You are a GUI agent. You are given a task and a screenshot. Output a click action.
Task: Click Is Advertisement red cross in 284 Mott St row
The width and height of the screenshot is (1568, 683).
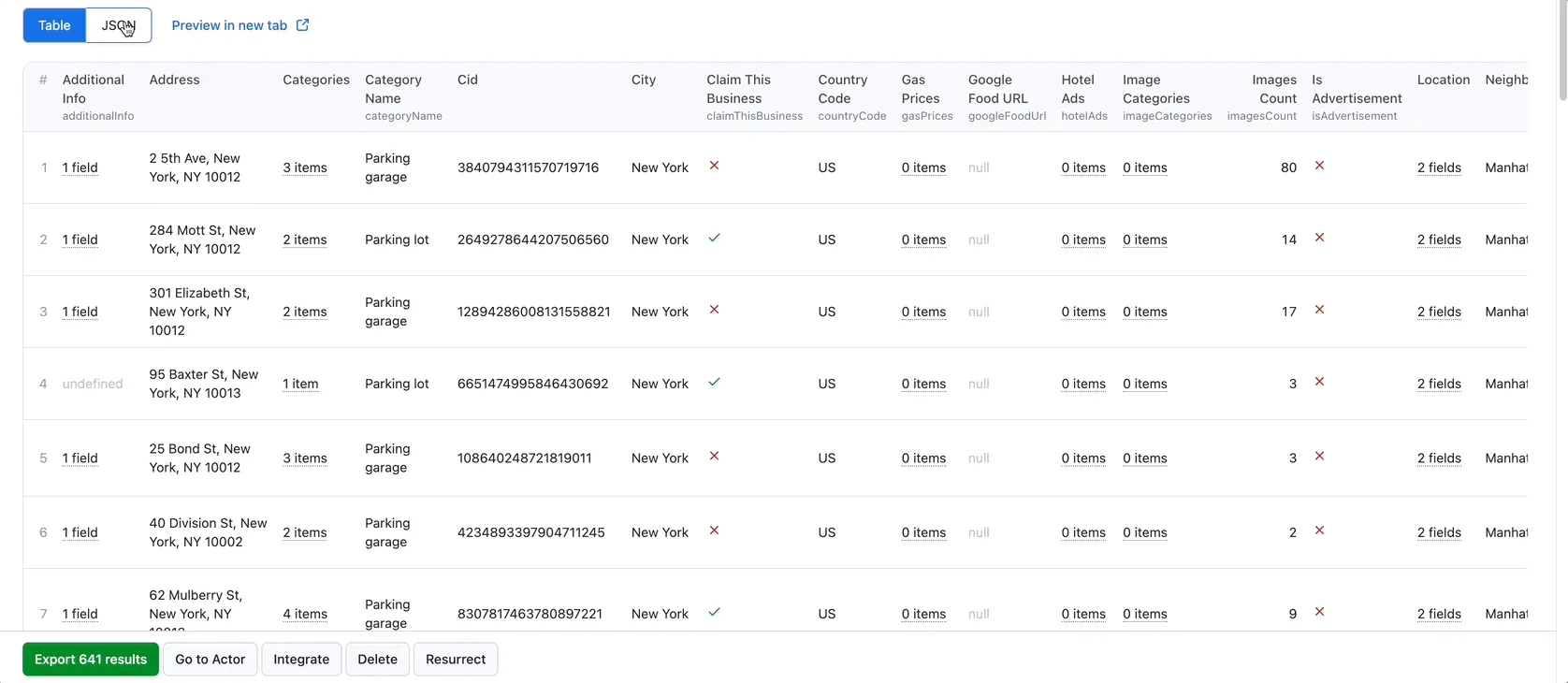tap(1319, 238)
